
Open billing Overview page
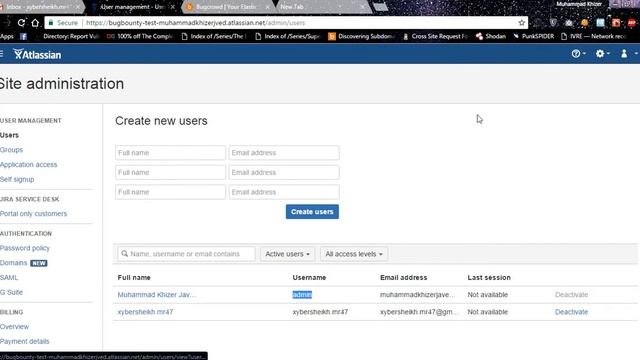(x=14, y=327)
